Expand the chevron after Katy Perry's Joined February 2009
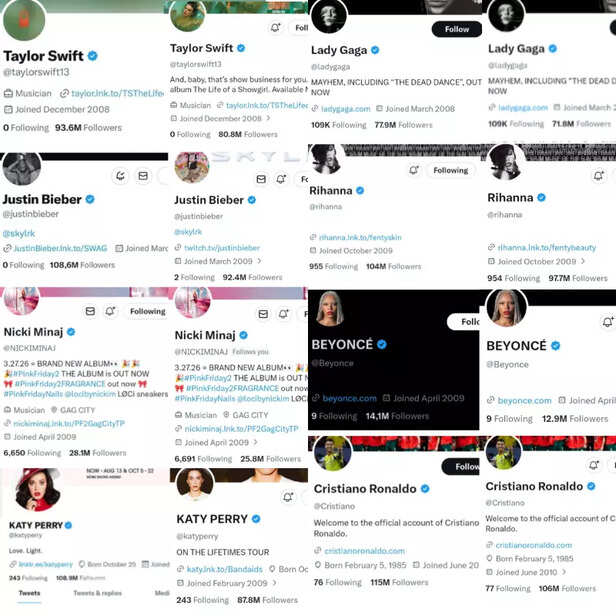 (274, 583)
